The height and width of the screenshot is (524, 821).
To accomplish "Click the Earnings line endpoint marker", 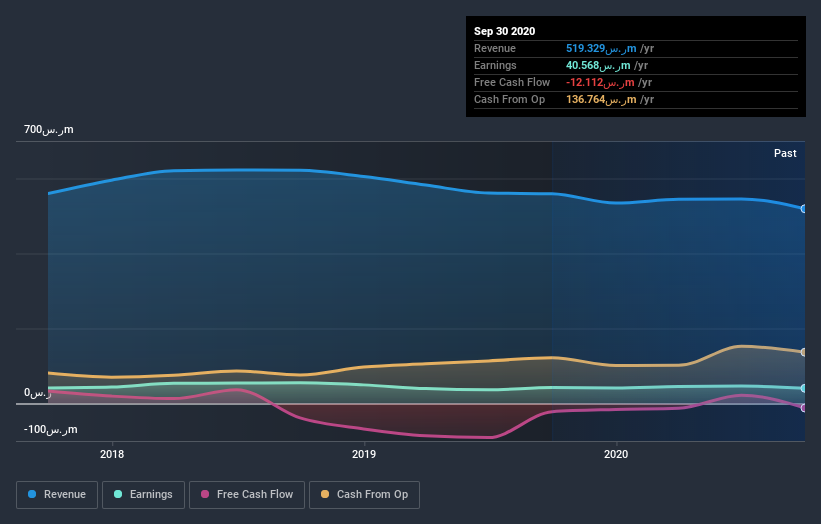I will (804, 388).
